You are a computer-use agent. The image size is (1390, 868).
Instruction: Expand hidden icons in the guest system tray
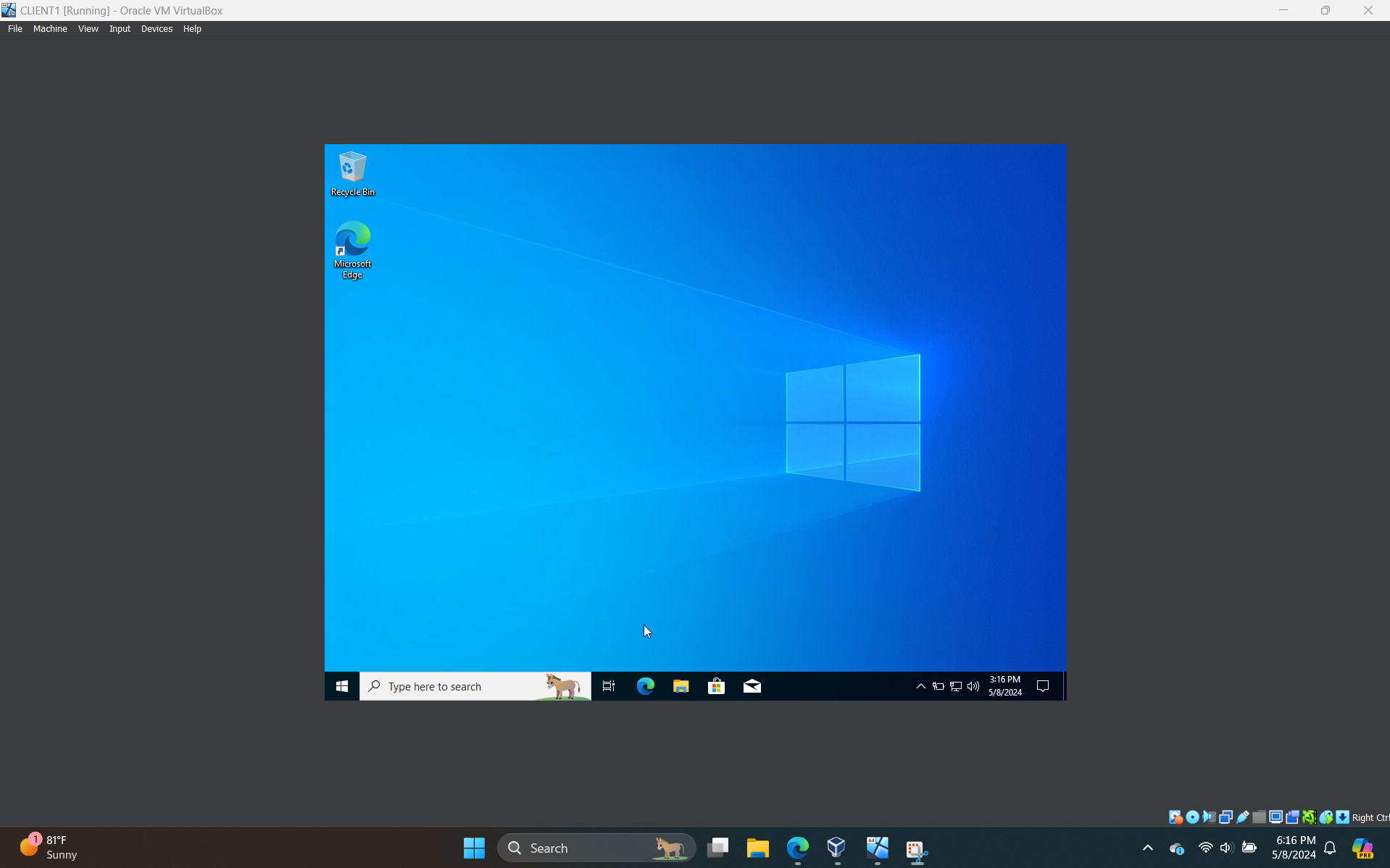(x=920, y=686)
